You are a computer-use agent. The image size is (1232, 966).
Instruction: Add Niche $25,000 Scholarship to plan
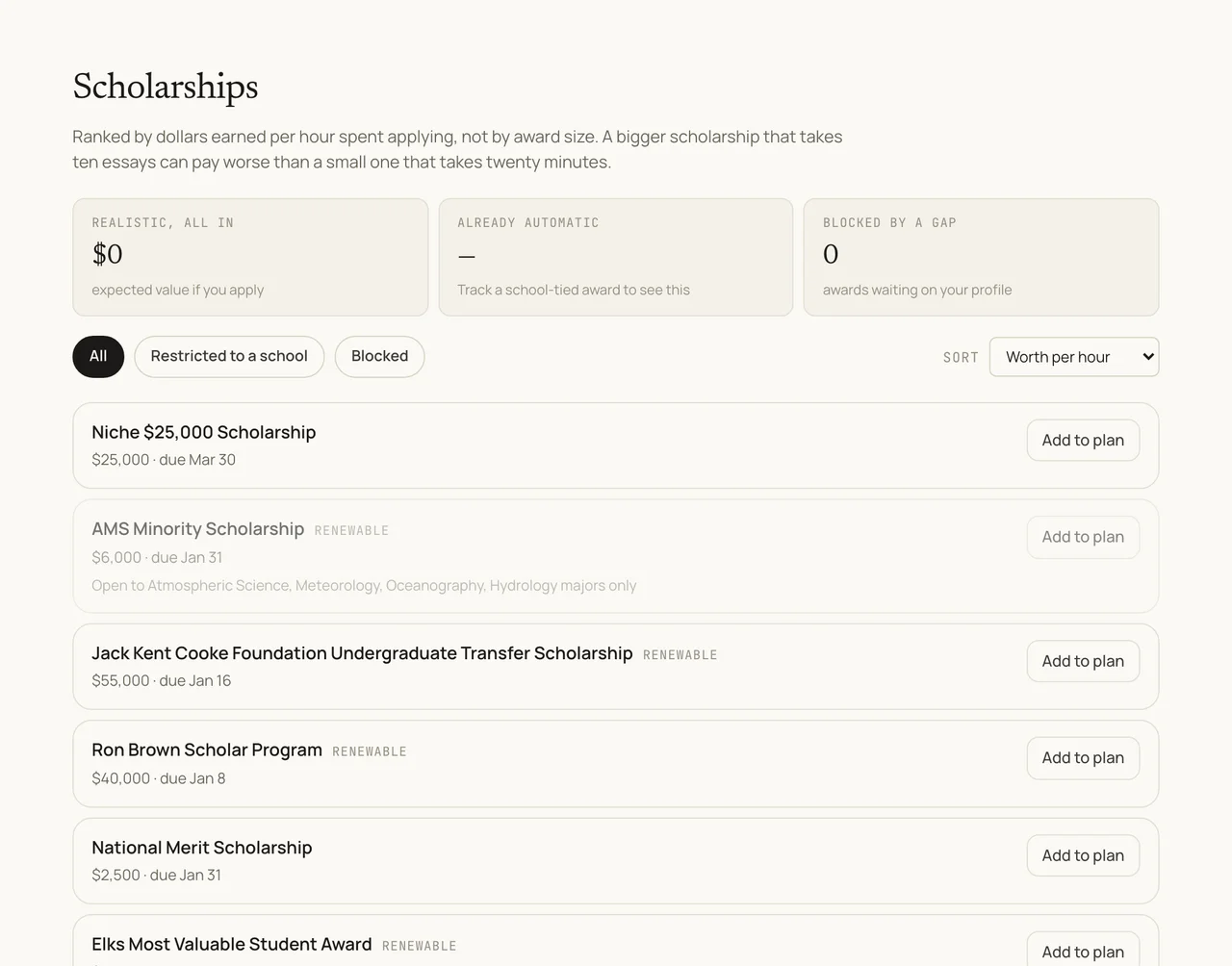[1083, 441]
